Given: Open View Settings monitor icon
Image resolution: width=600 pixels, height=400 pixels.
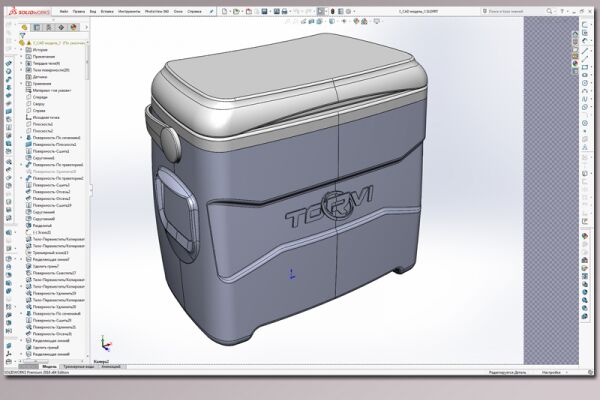Looking at the screenshot, I should (x=377, y=21).
